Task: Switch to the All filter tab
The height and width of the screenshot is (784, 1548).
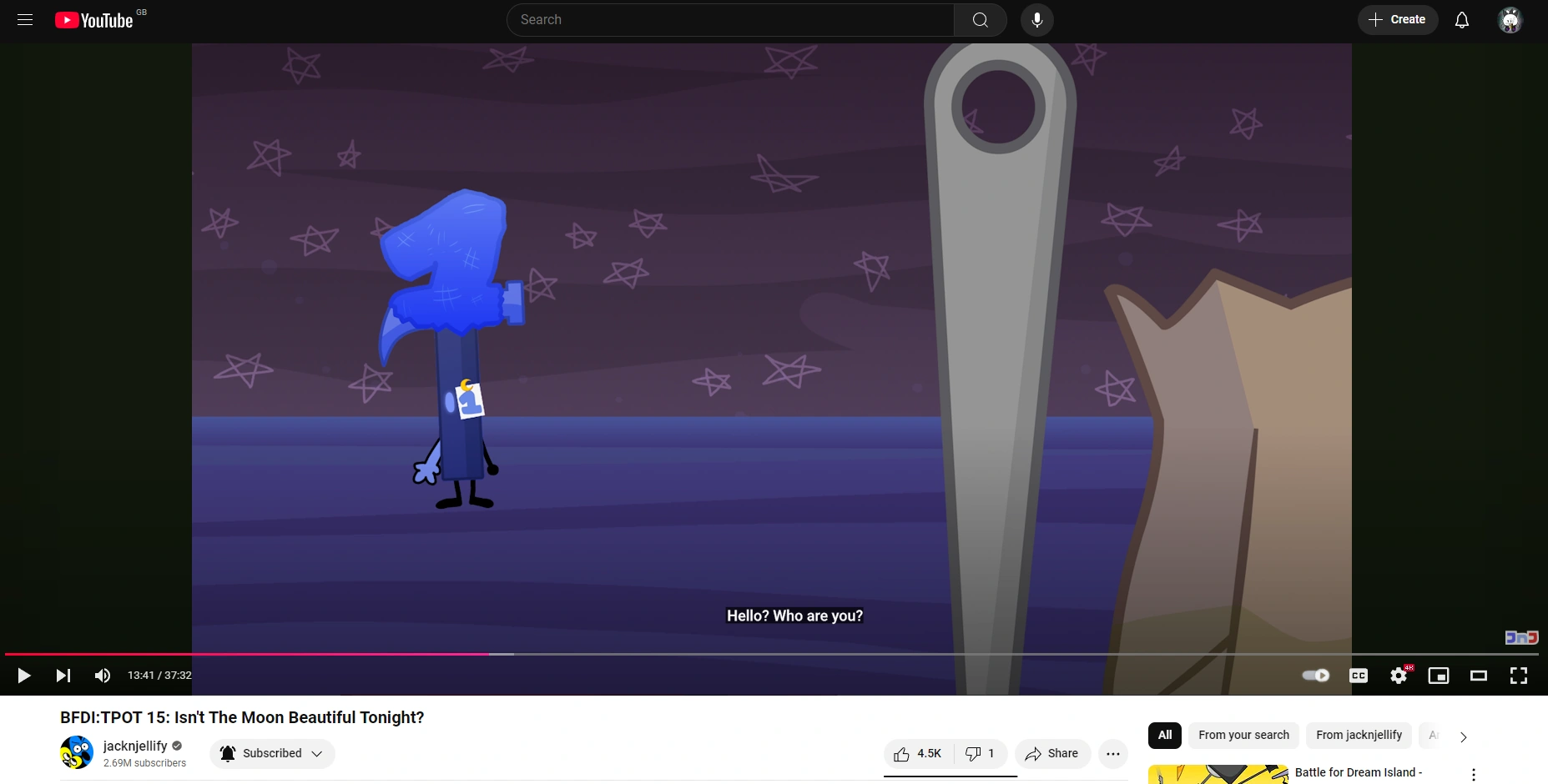Action: coord(1163,735)
